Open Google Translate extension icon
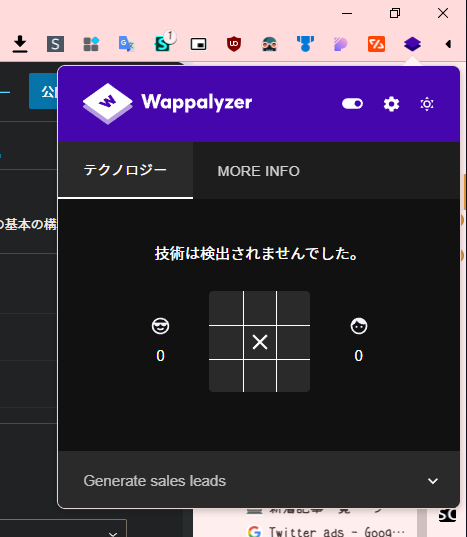 point(127,44)
